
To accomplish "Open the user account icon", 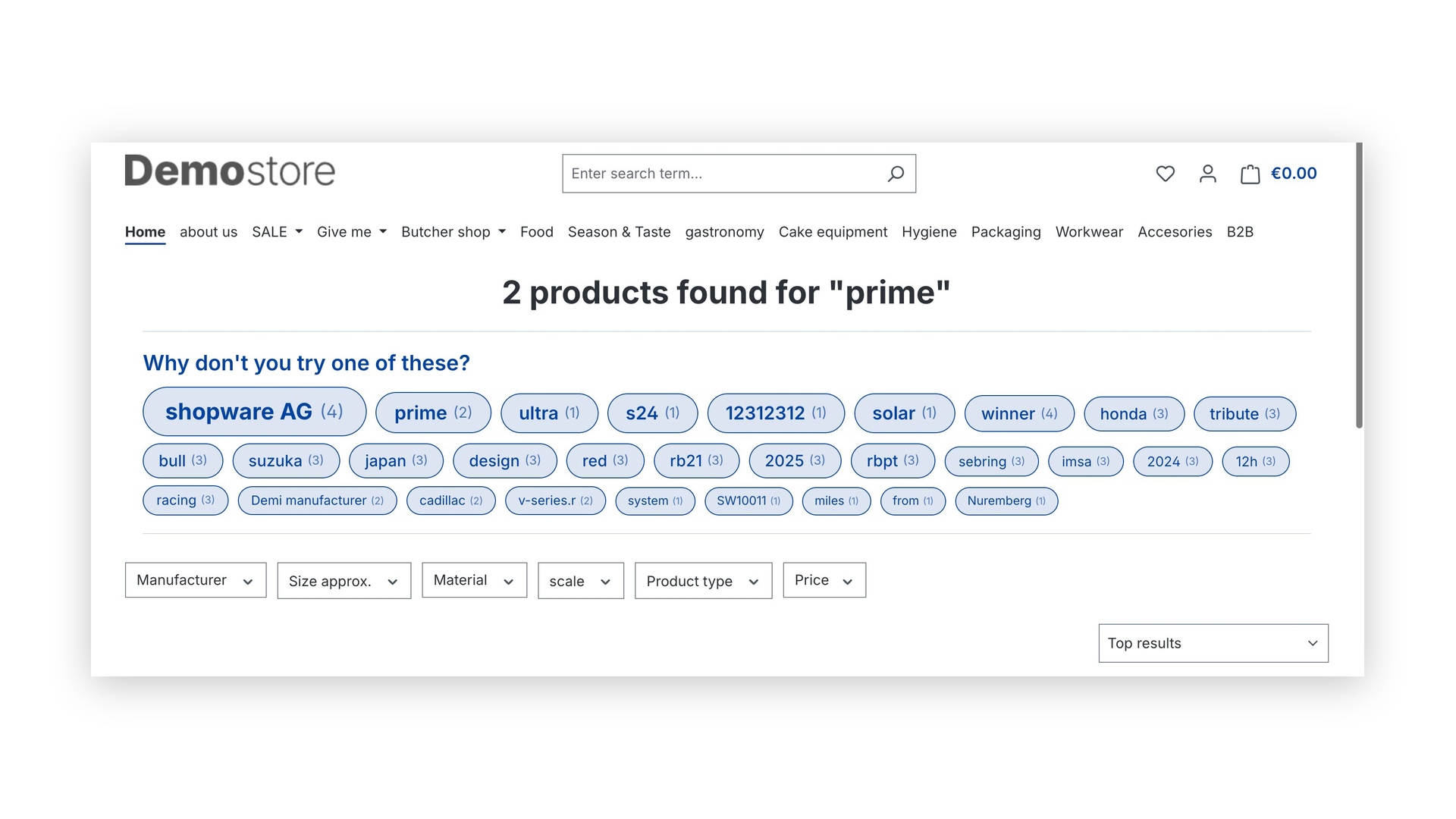I will (1208, 174).
